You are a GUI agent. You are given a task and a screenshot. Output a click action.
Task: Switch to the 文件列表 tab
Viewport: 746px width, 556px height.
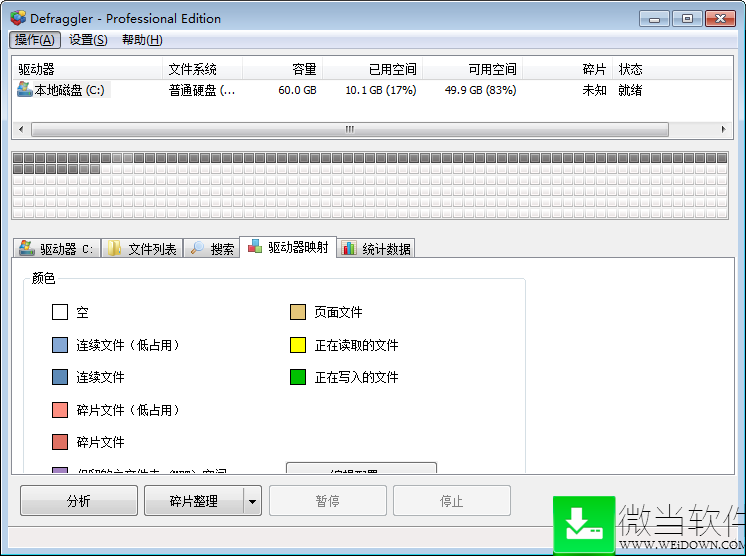click(142, 248)
